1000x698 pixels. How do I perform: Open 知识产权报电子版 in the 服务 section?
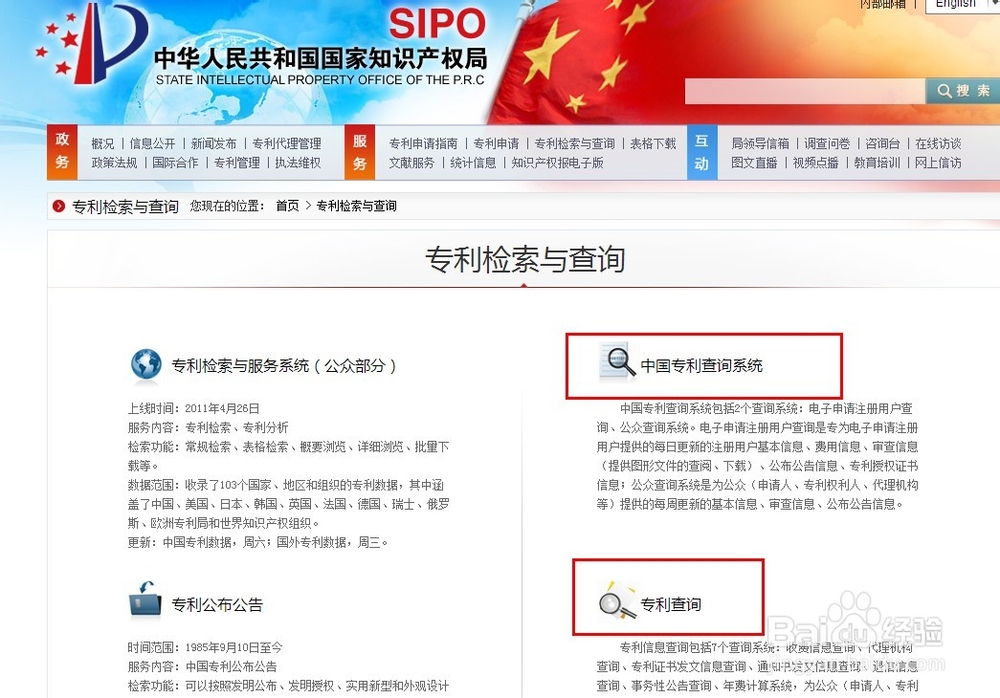point(557,163)
